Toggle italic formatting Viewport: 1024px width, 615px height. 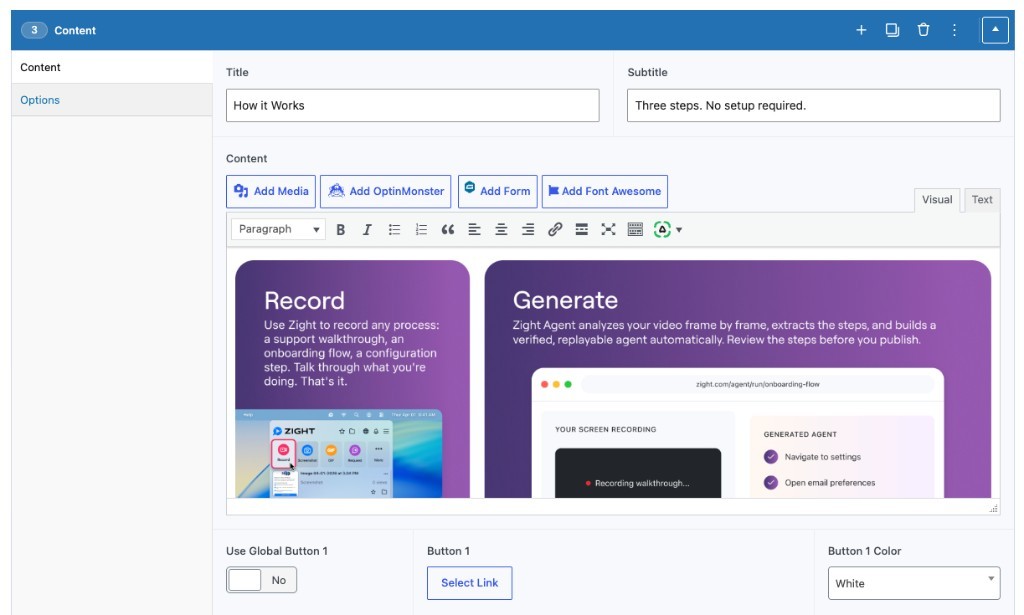367,229
